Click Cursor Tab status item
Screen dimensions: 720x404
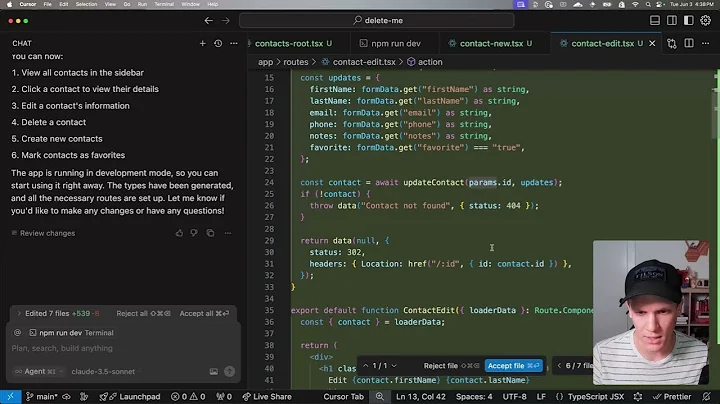[343, 397]
